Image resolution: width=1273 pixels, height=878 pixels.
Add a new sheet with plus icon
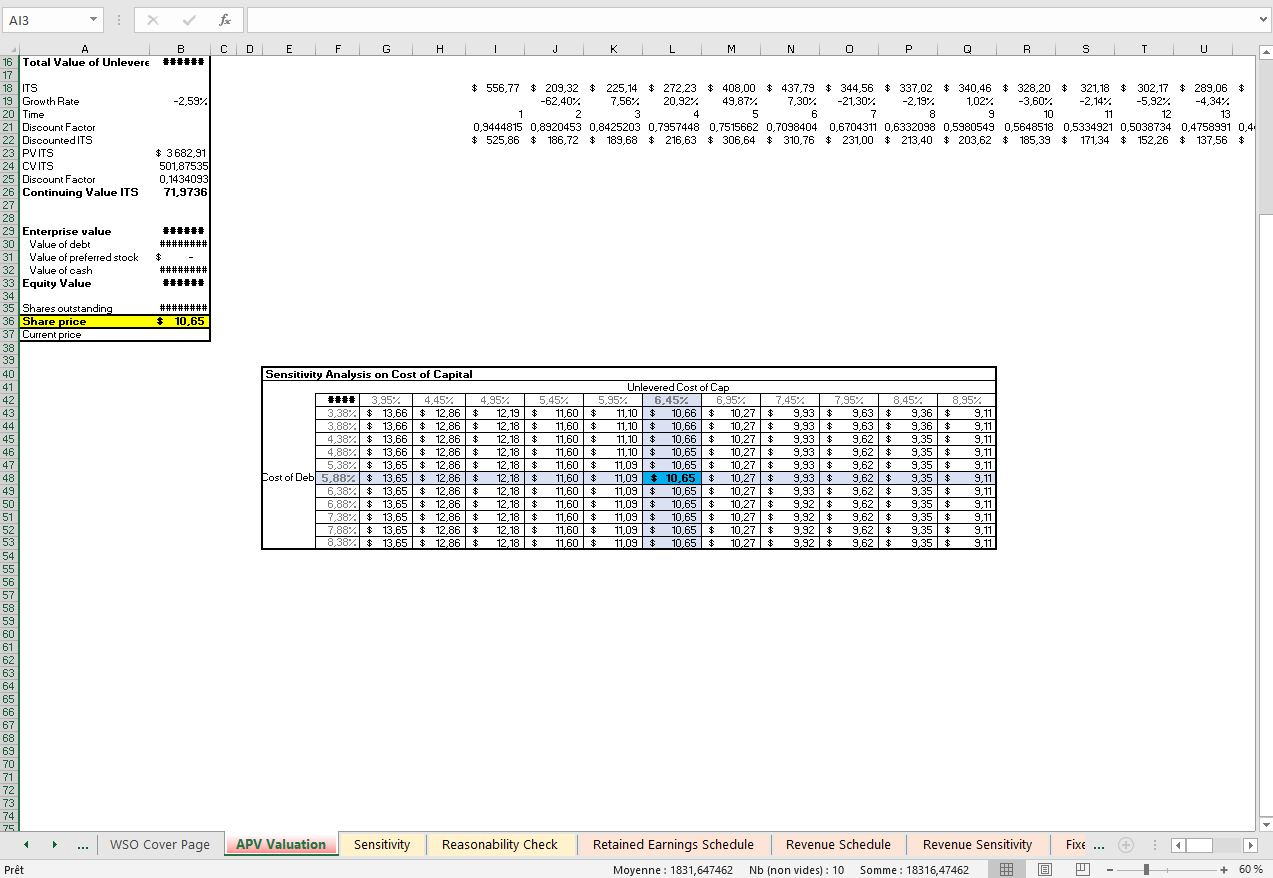point(1125,845)
